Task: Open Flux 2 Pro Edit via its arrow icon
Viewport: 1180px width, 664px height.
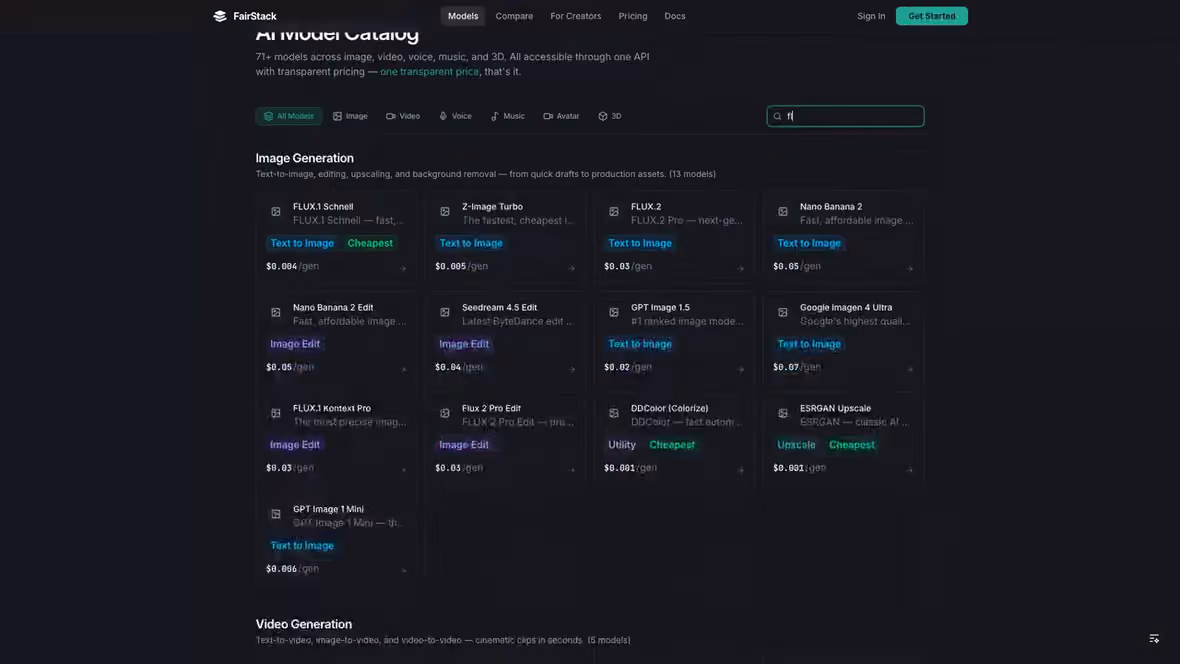Action: tap(572, 470)
